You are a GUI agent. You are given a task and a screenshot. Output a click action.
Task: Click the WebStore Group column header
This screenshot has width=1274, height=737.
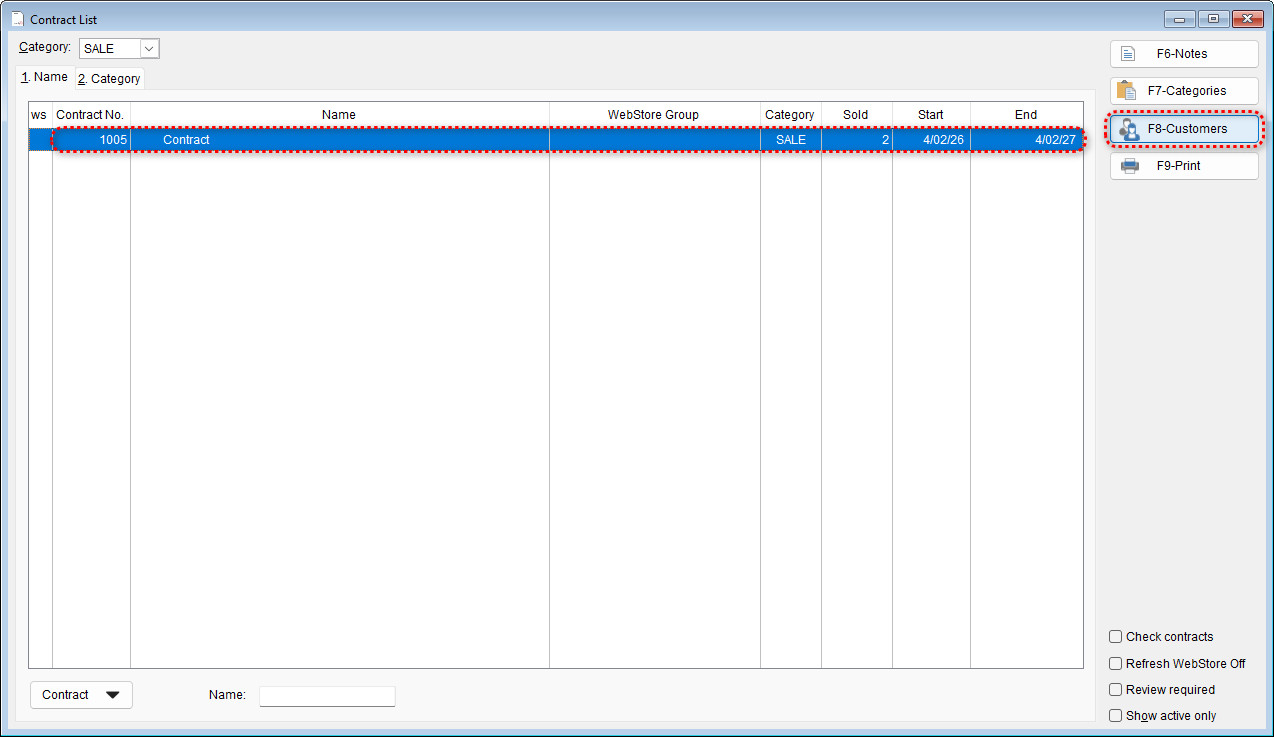click(653, 115)
